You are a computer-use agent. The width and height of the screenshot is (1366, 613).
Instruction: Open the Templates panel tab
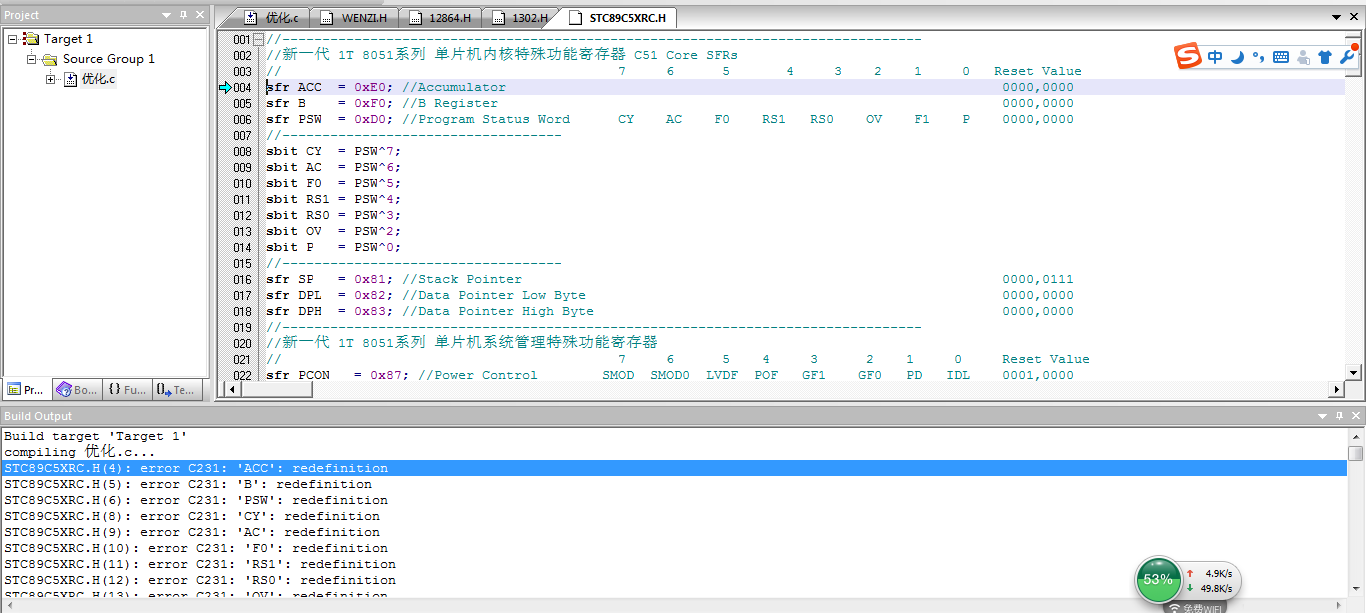(x=176, y=390)
